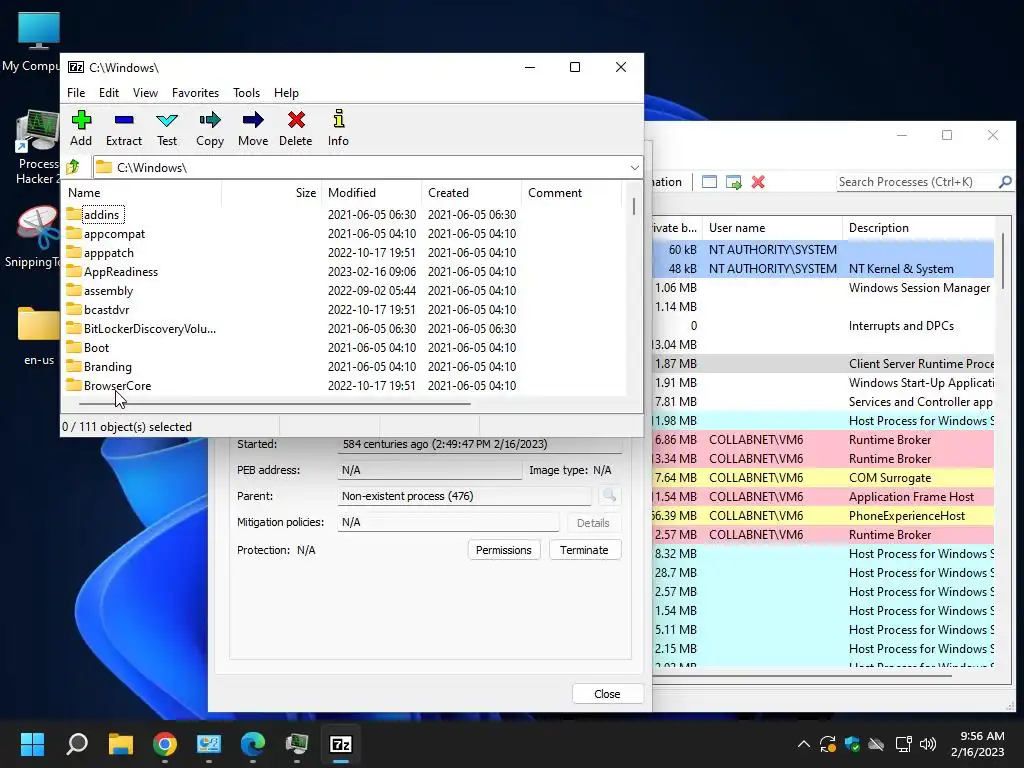Sort files by Name column
1024x768 pixels.
coord(143,193)
